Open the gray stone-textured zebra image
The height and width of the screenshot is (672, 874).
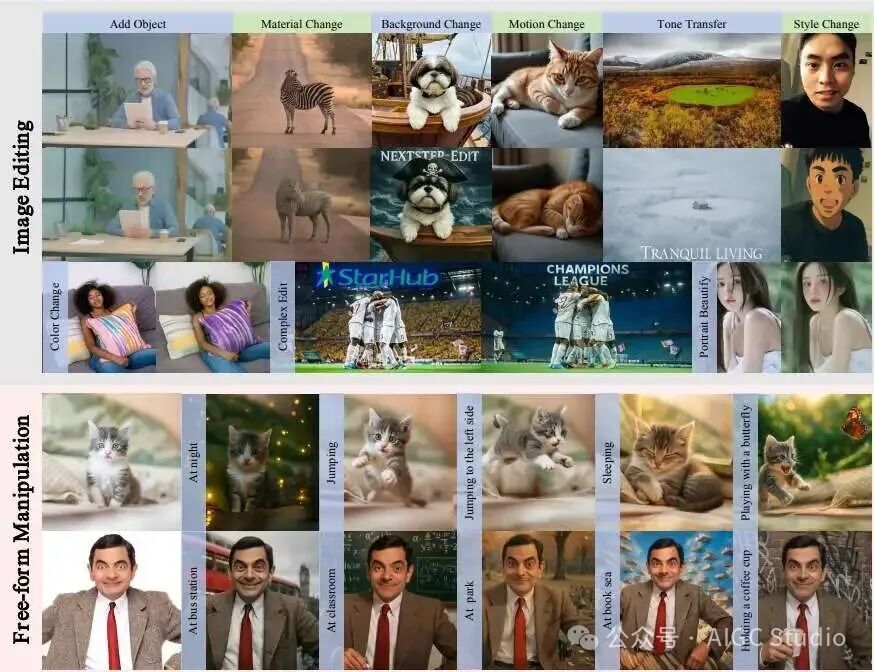tap(302, 204)
